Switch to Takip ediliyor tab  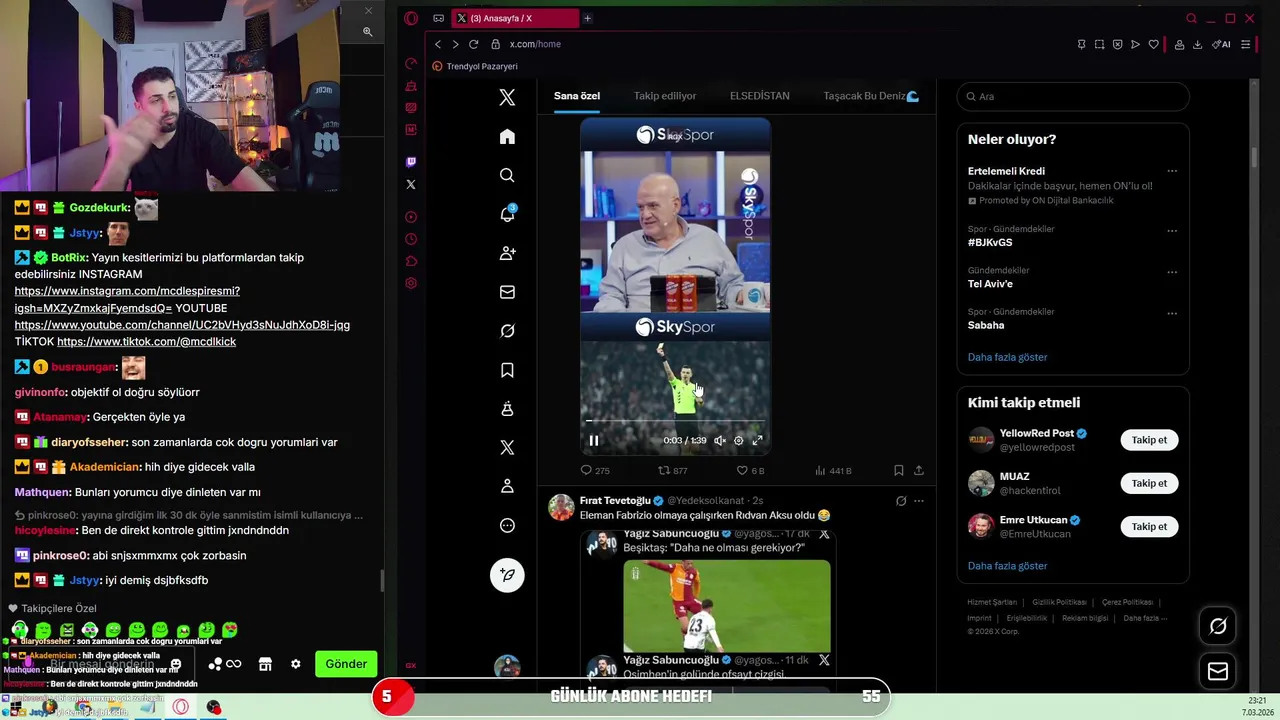tap(665, 96)
